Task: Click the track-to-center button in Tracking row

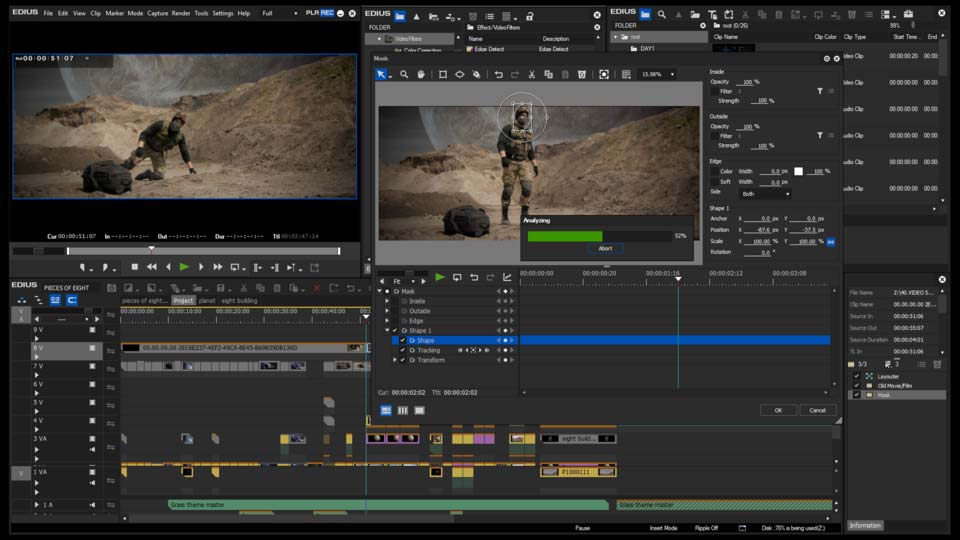Action: (473, 350)
